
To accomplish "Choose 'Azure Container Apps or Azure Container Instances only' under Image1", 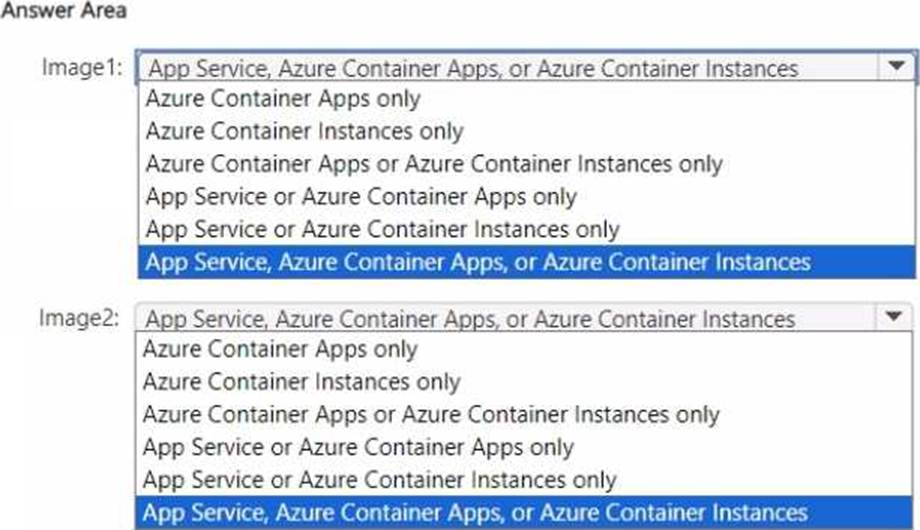I will click(x=433, y=164).
